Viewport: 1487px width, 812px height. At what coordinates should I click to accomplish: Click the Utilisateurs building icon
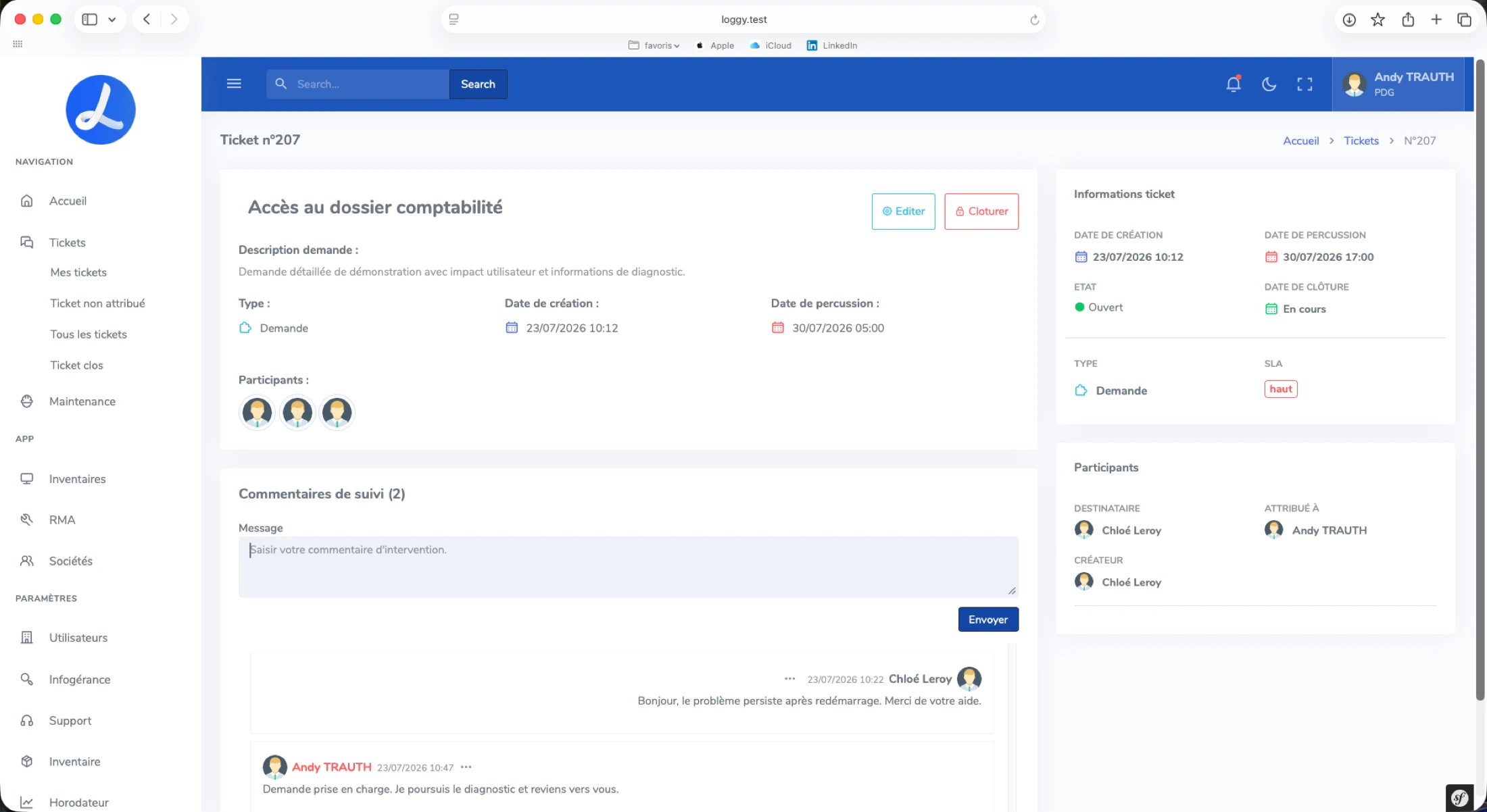tap(26, 638)
